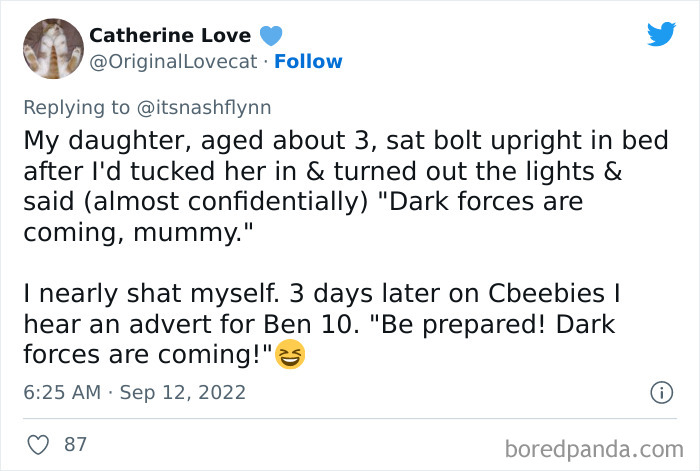This screenshot has height=471, width=700.
Task: Open the tweet info icon
Action: coord(660,393)
